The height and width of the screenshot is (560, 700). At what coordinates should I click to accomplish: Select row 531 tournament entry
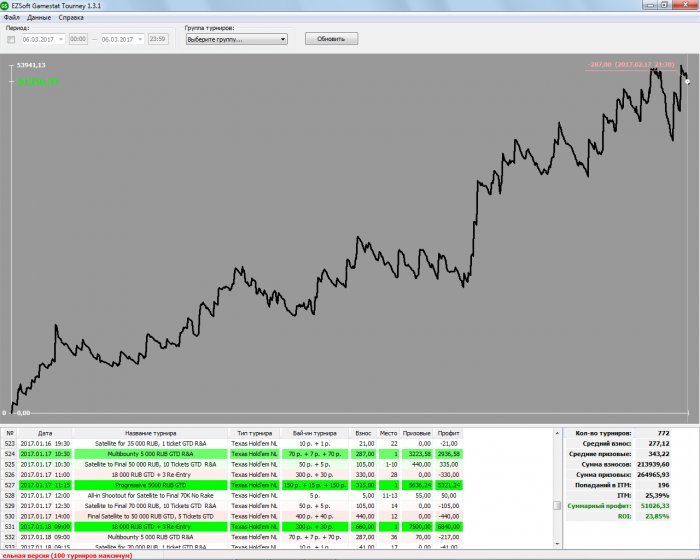pos(144,524)
